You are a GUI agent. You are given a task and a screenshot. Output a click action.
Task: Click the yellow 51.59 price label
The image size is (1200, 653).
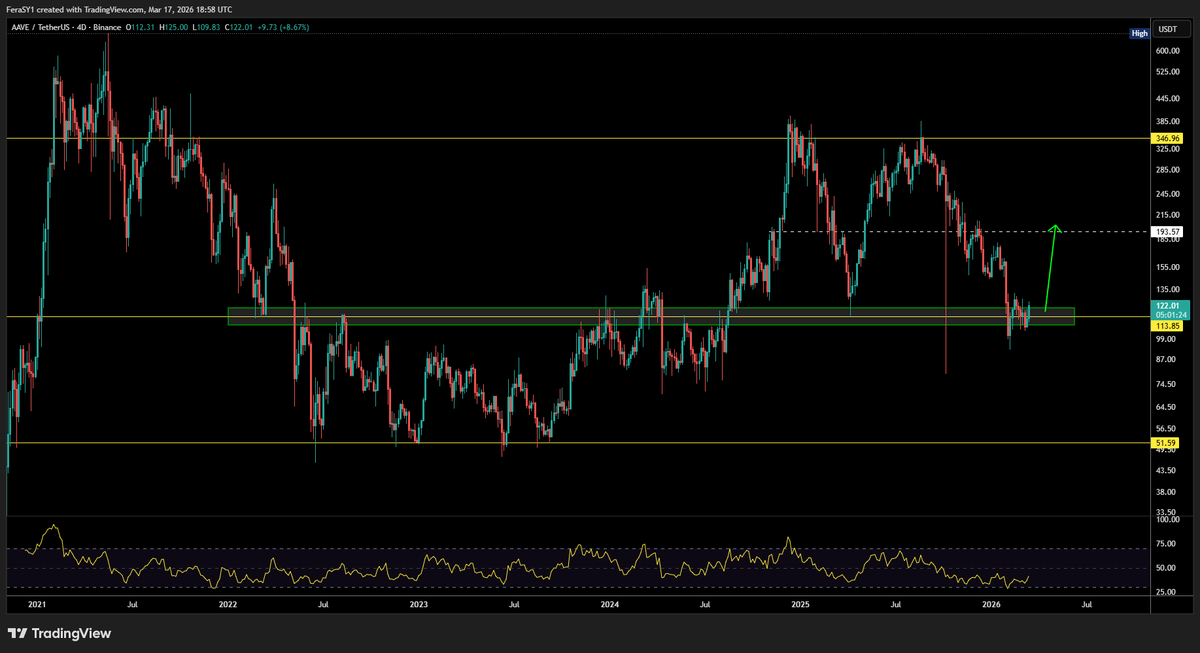point(1166,442)
